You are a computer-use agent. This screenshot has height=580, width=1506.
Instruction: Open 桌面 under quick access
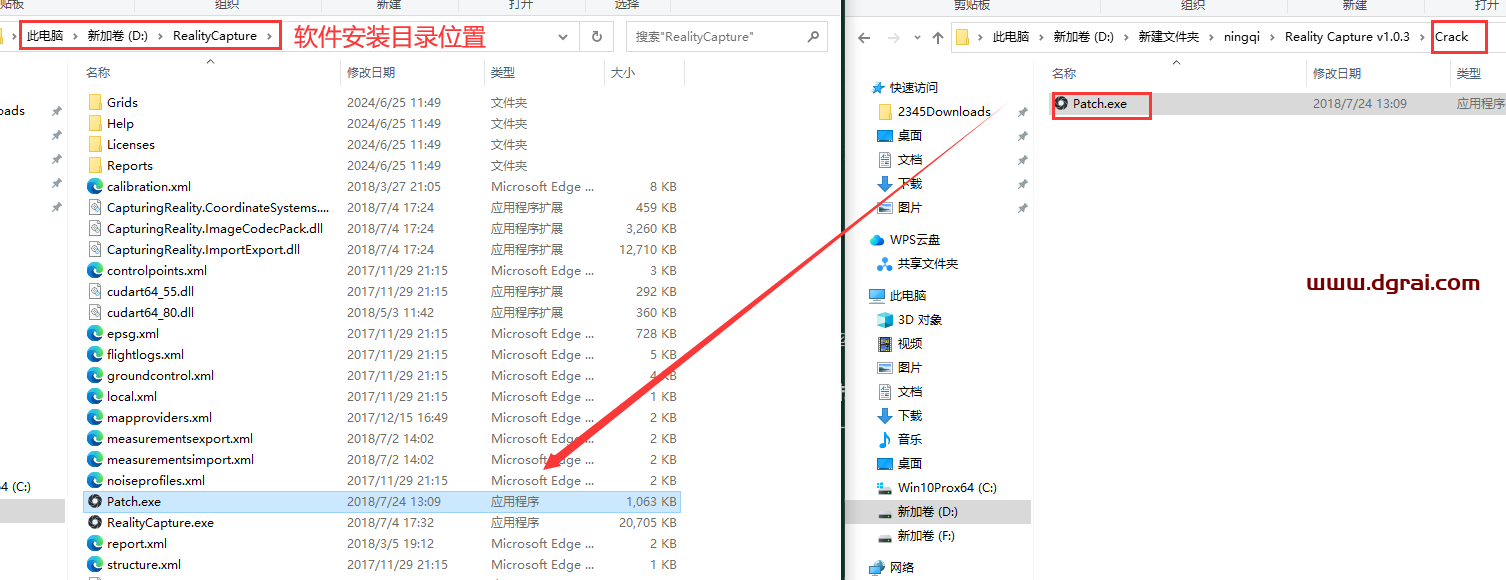[910, 135]
